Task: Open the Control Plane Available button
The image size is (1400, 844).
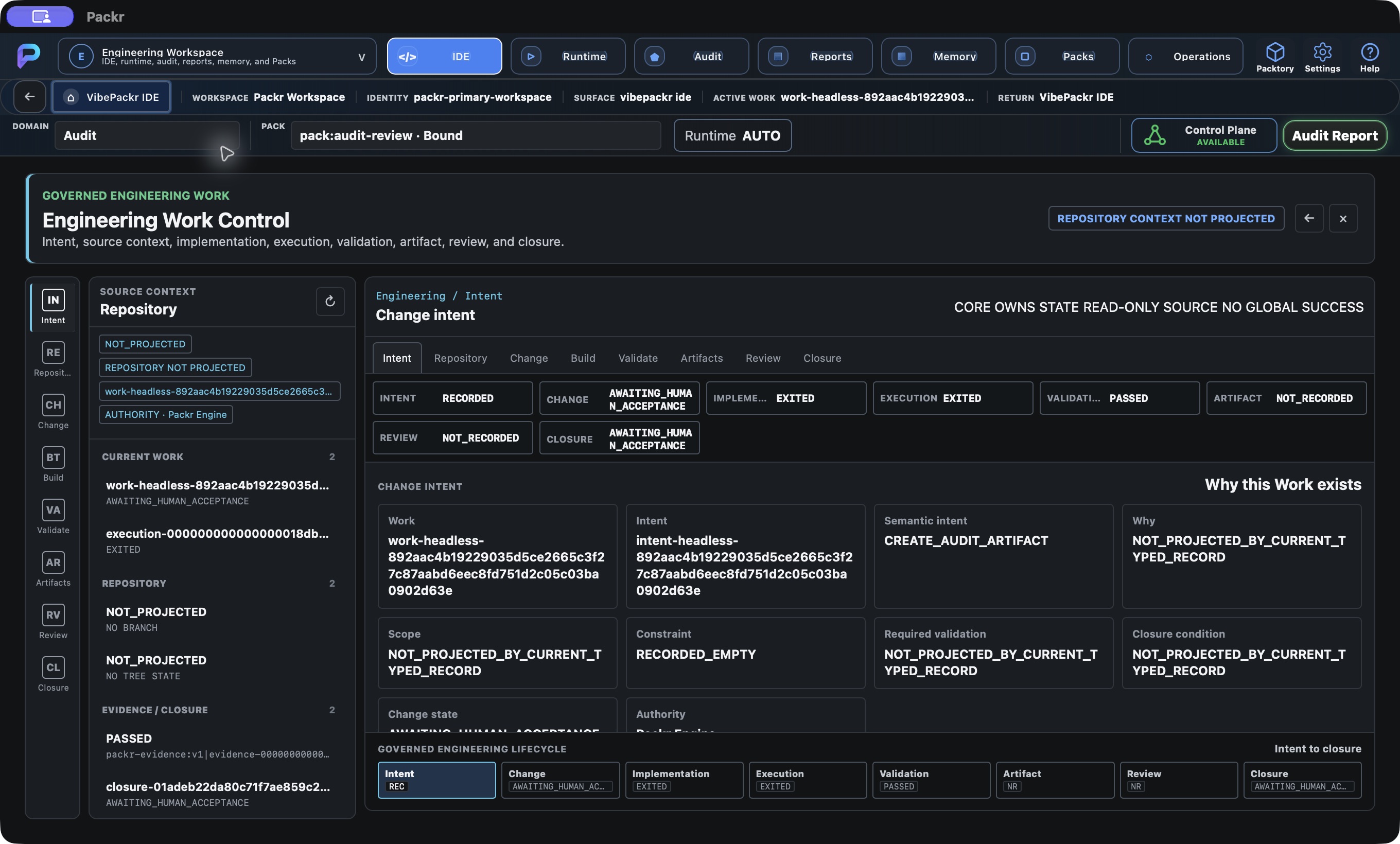Action: 1203,135
